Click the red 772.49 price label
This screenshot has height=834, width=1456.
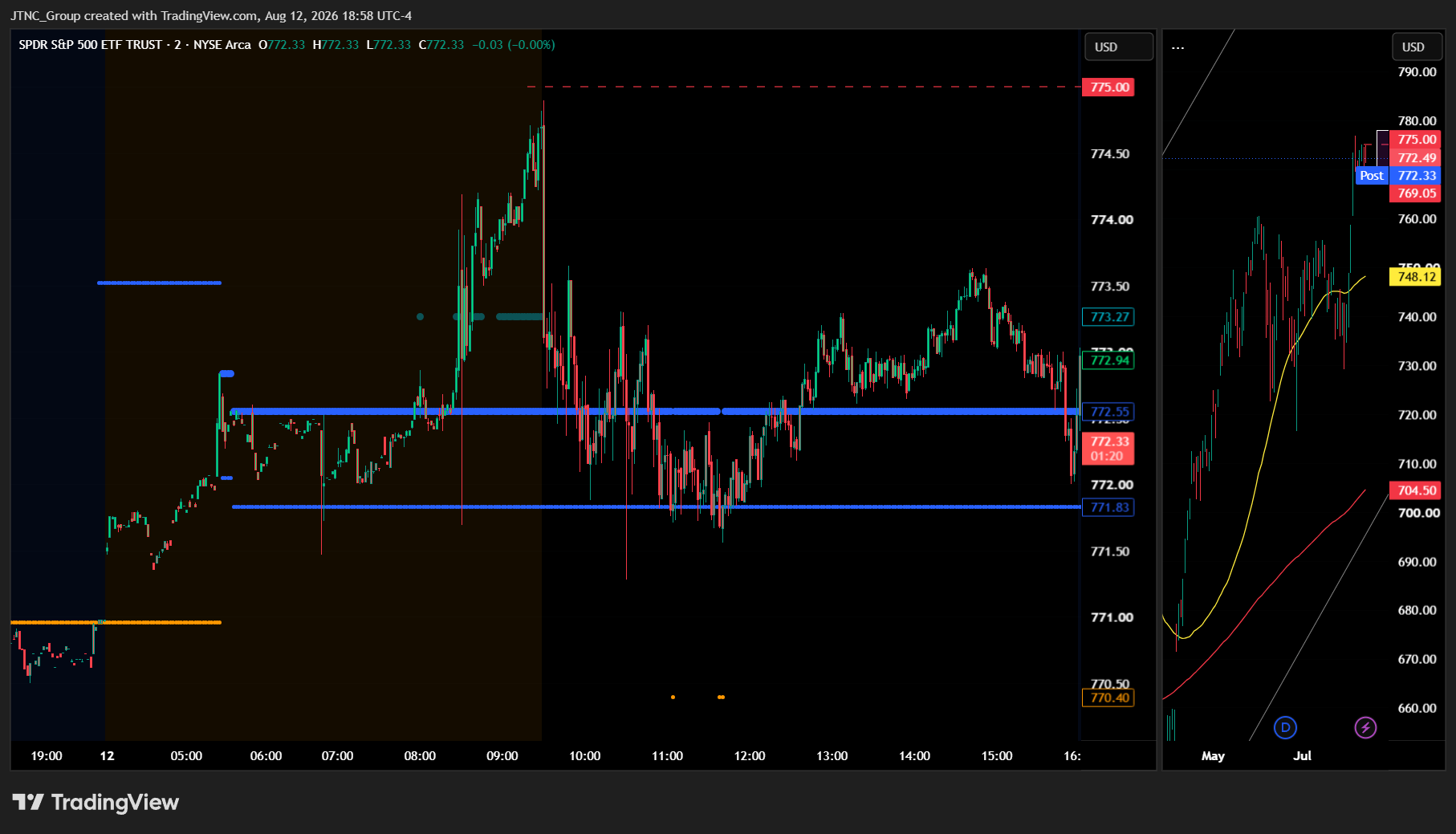tap(1415, 158)
